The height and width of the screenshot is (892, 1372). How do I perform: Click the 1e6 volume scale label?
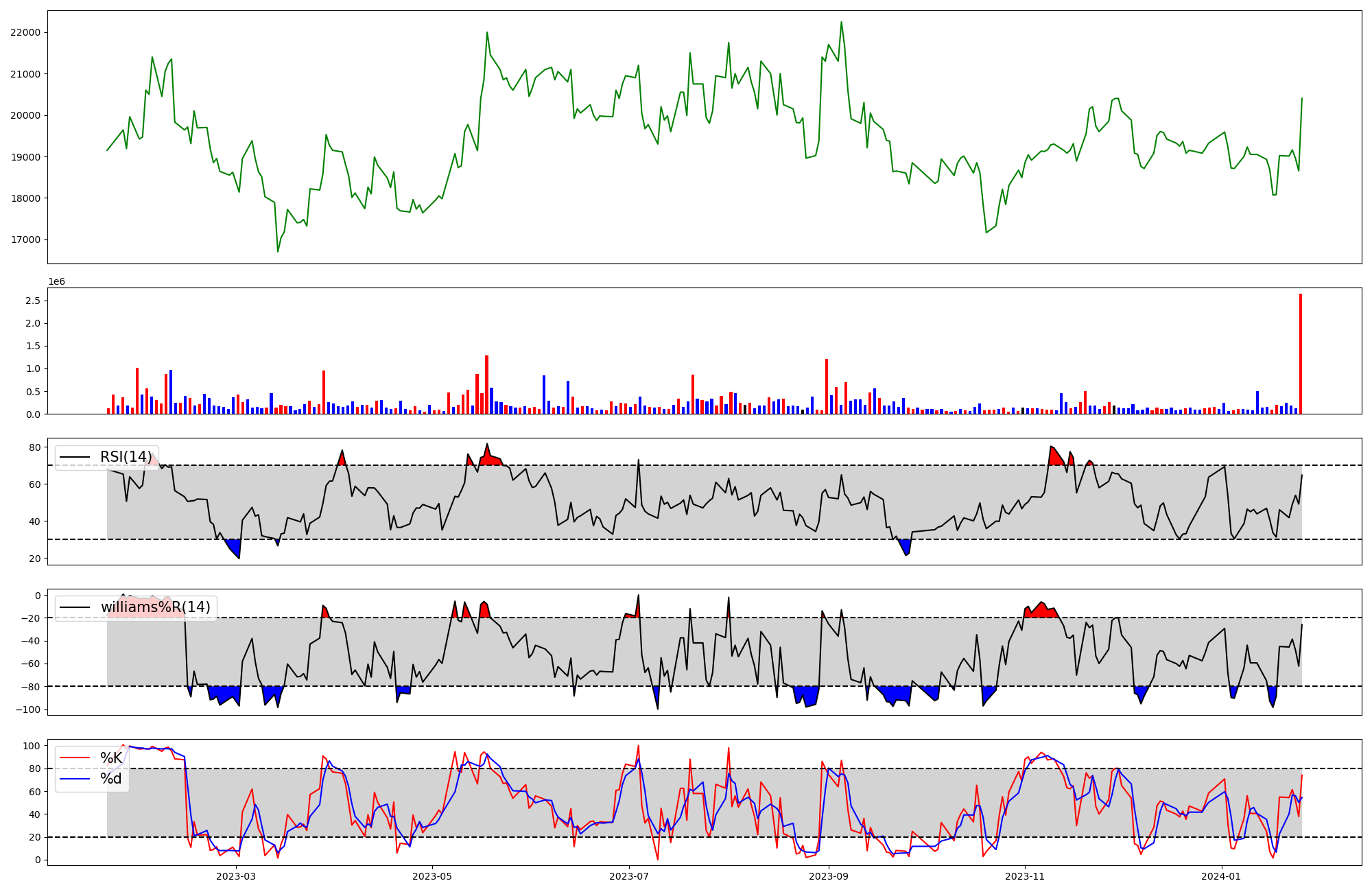click(x=56, y=282)
